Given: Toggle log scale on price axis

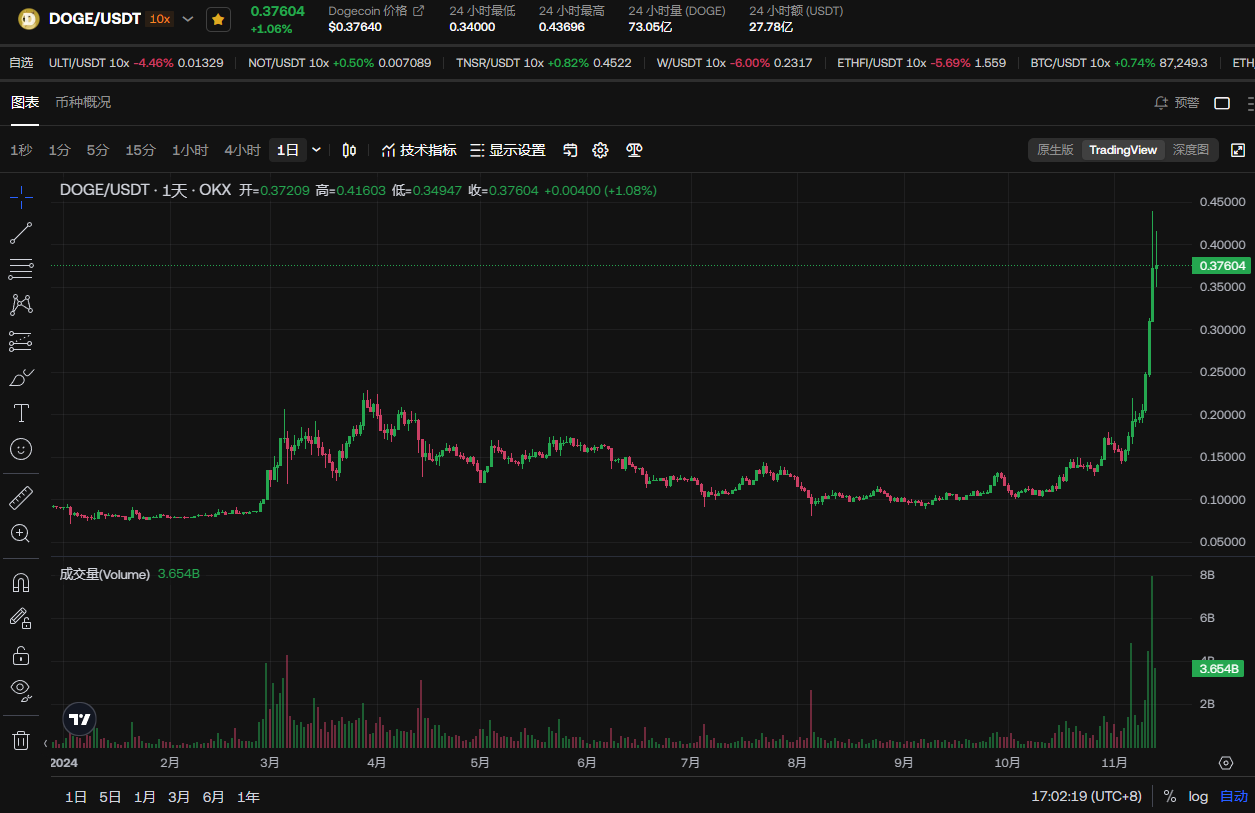Looking at the screenshot, I should click(1198, 797).
